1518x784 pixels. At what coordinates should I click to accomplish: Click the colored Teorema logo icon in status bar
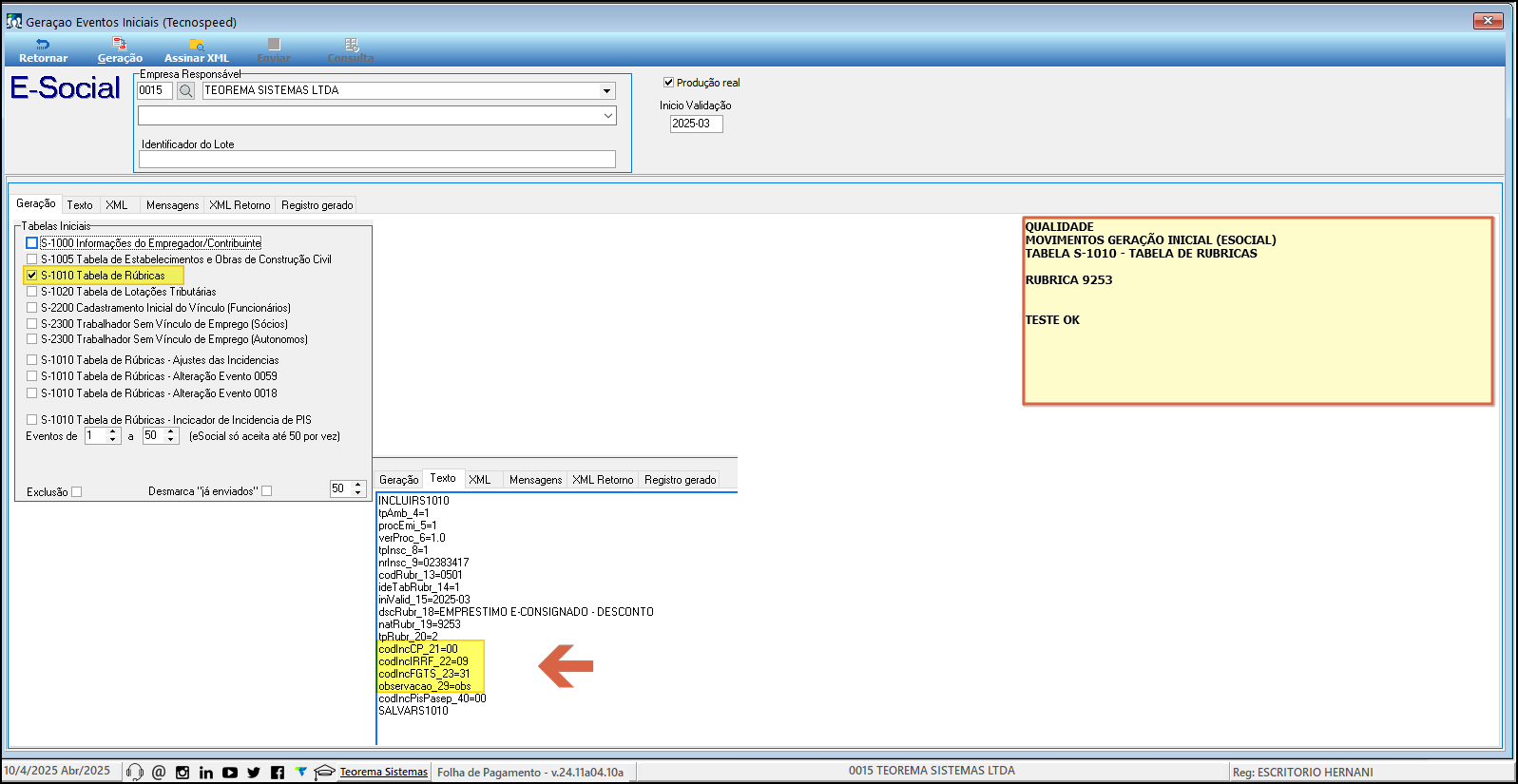301,772
